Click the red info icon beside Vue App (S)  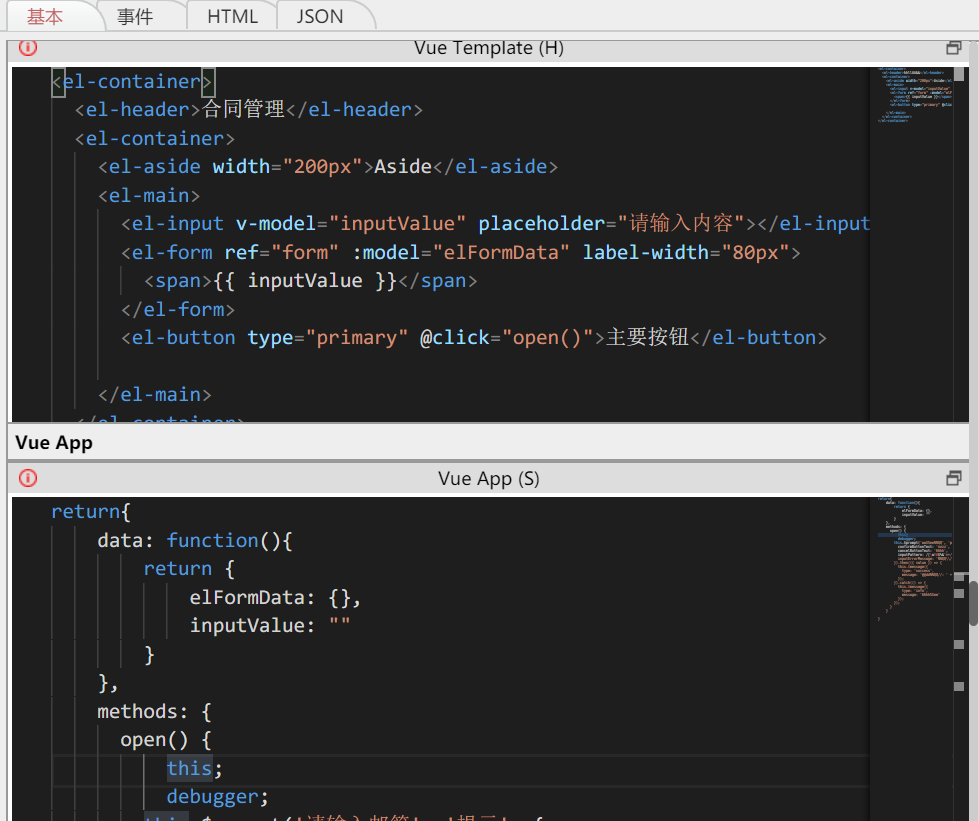(x=28, y=478)
